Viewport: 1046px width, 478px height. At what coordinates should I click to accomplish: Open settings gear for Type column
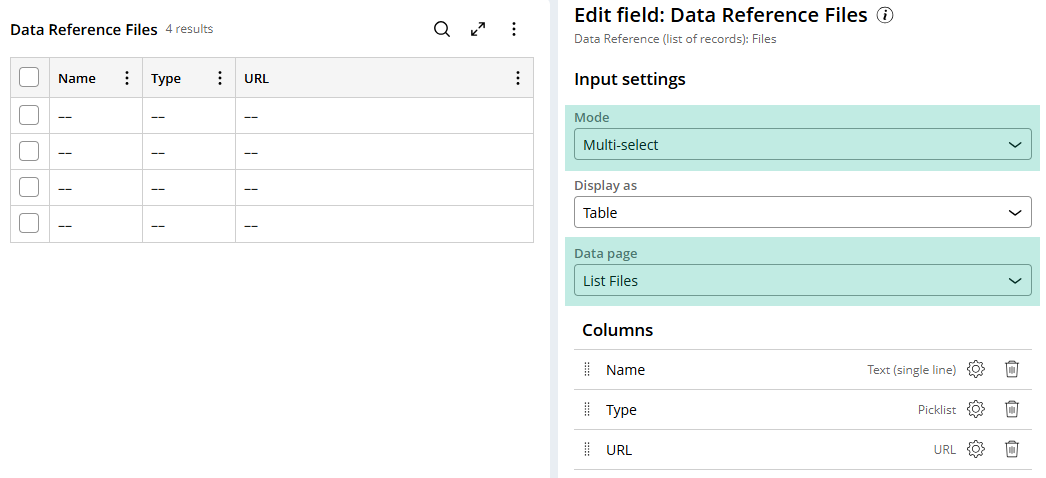[976, 410]
